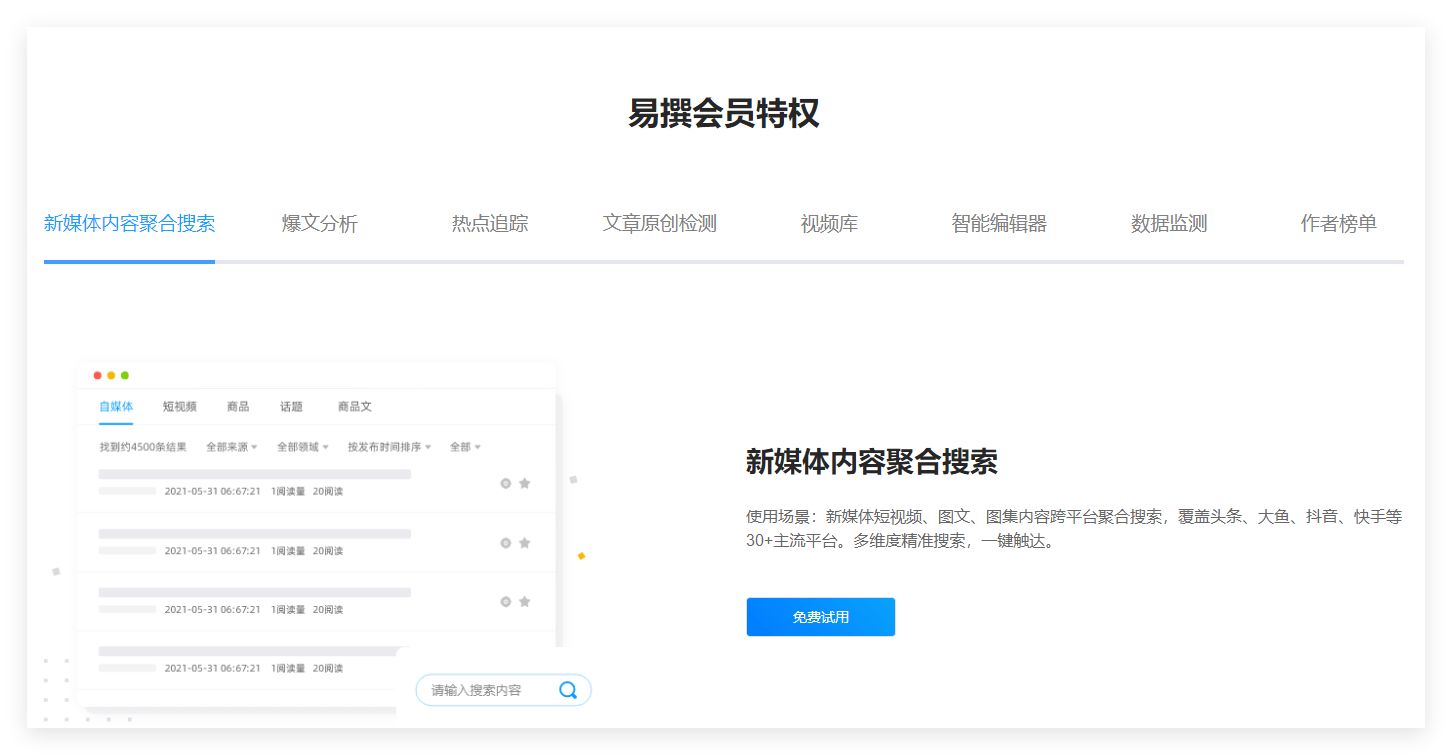Focus the 请输入搜索内容 search box
The height and width of the screenshot is (755, 1452).
[x=503, y=690]
